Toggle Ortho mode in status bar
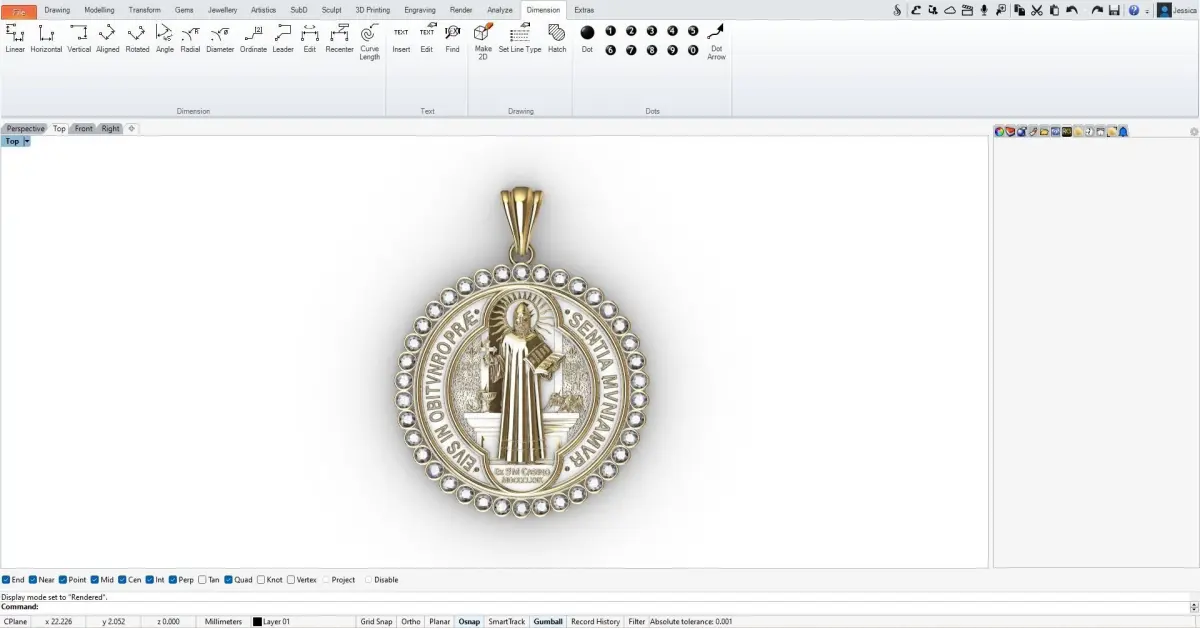The height and width of the screenshot is (628, 1200). click(x=411, y=622)
